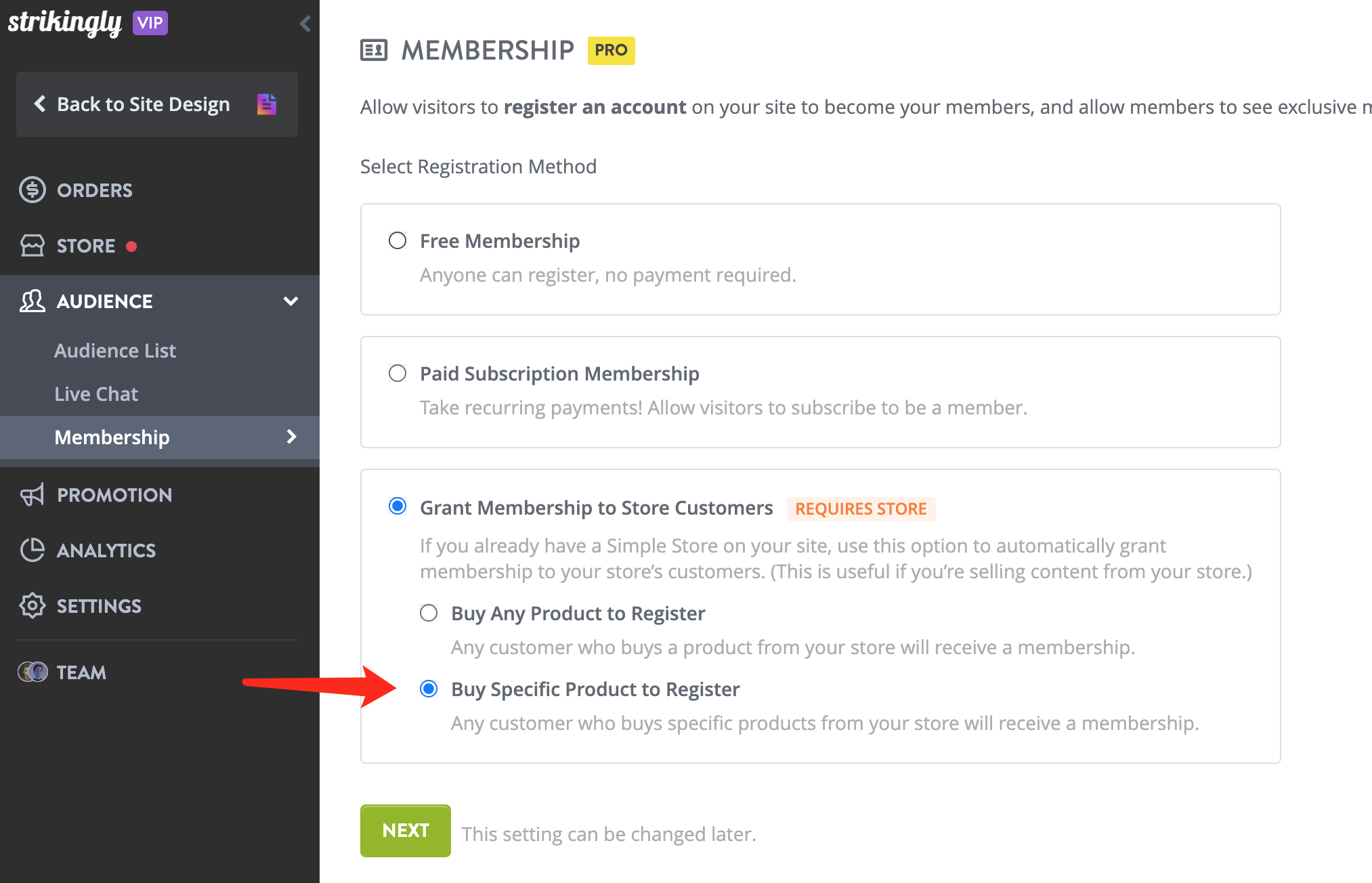1372x883 pixels.
Task: Select the Free Membership radio option
Action: pyautogui.click(x=398, y=241)
